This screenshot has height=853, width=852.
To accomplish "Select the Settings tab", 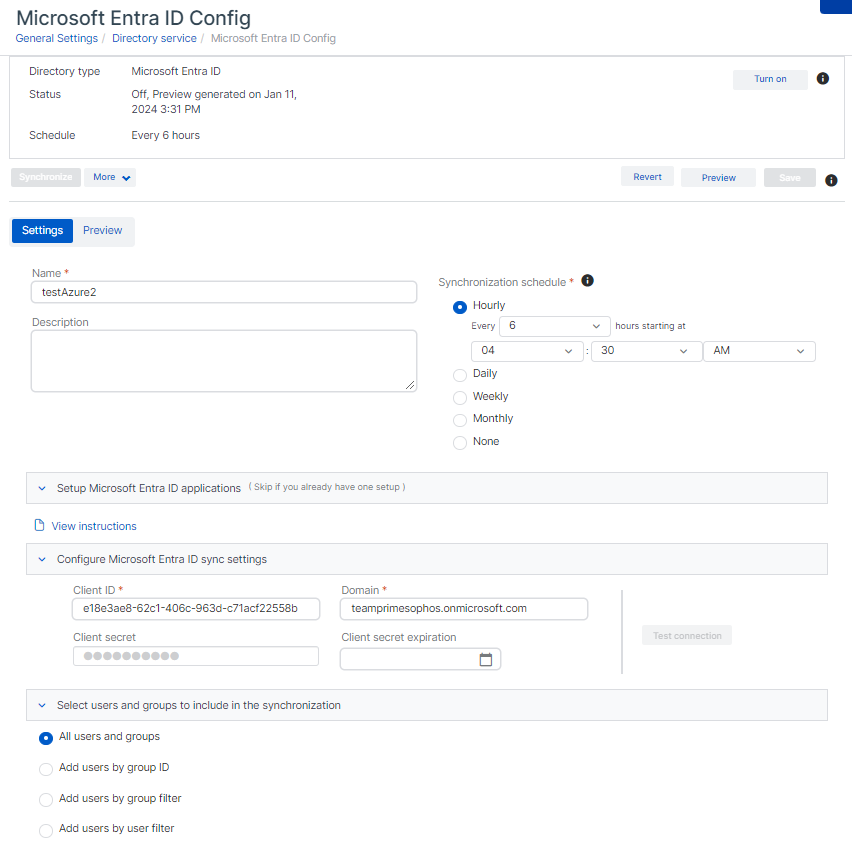I will [43, 231].
